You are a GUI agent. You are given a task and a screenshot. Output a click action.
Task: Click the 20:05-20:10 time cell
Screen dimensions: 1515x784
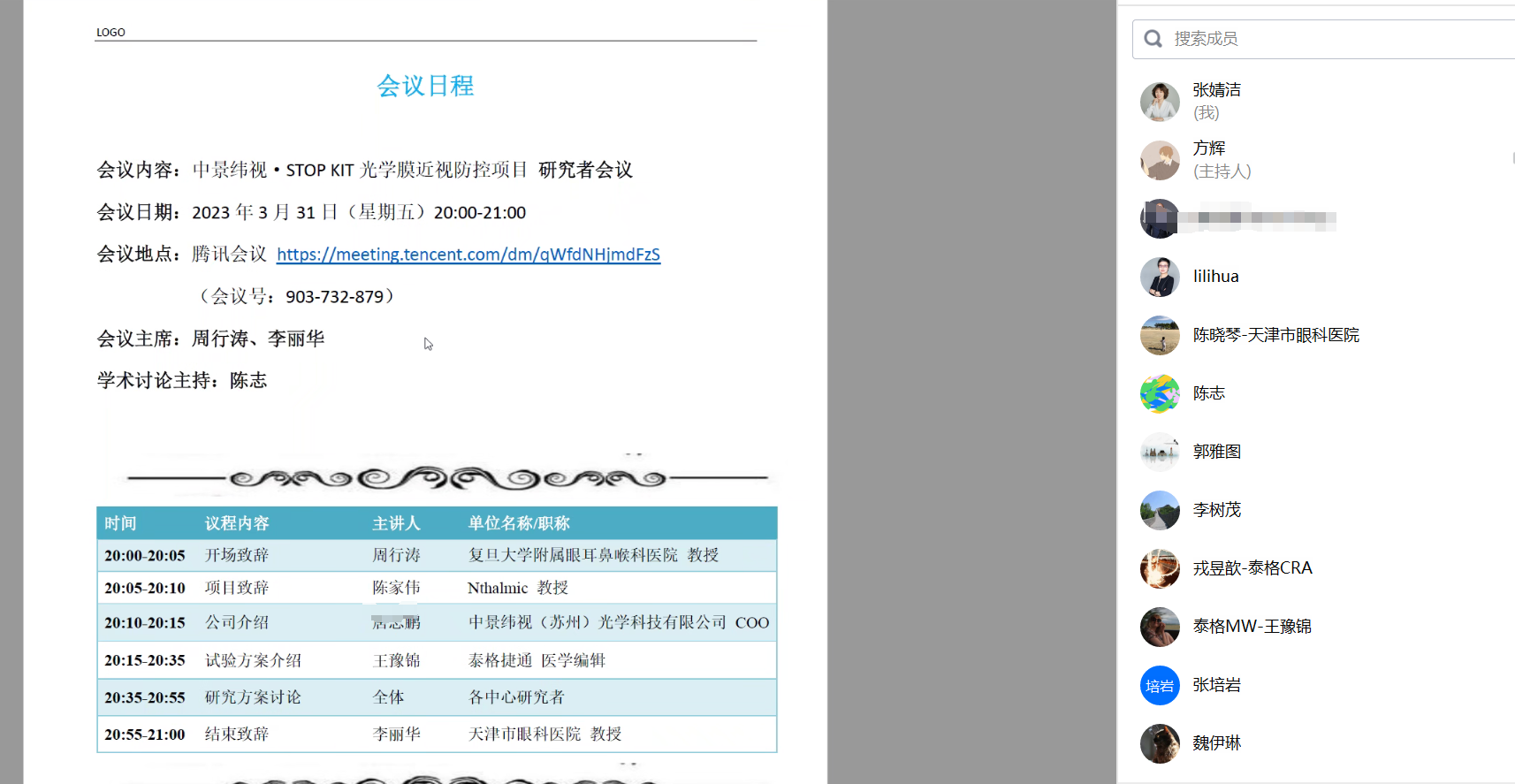[x=145, y=588]
